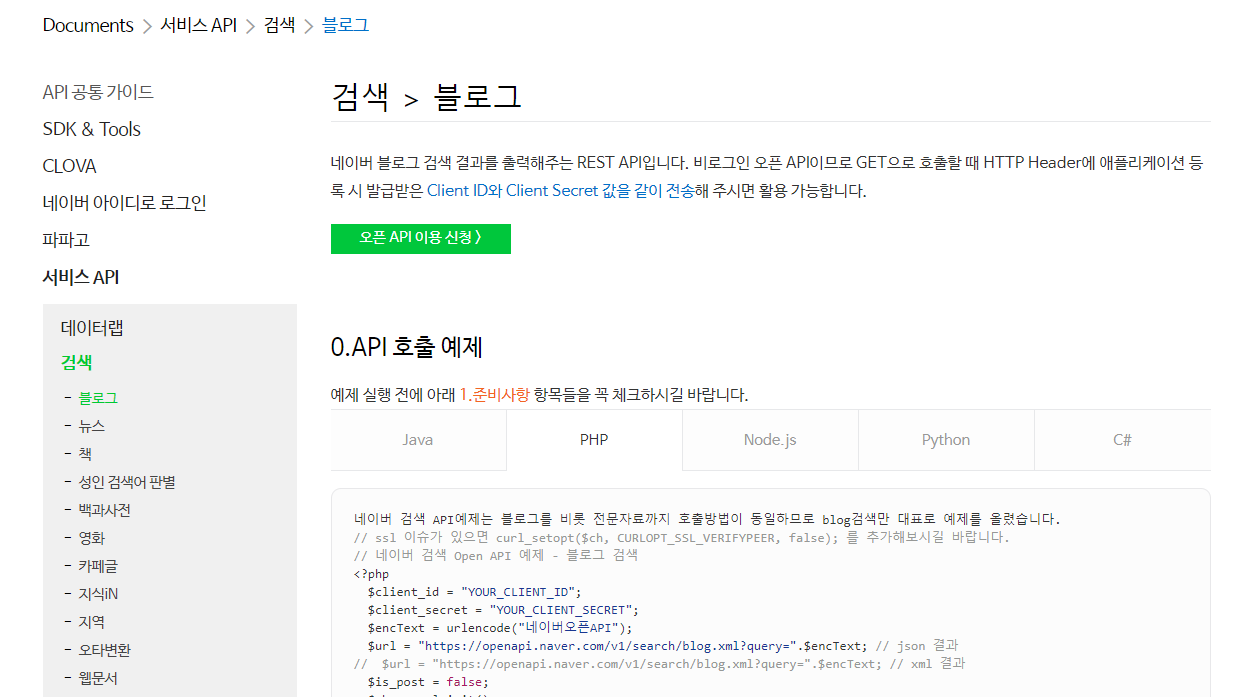
Task: Open 파파고 sidebar section
Action: tap(66, 240)
